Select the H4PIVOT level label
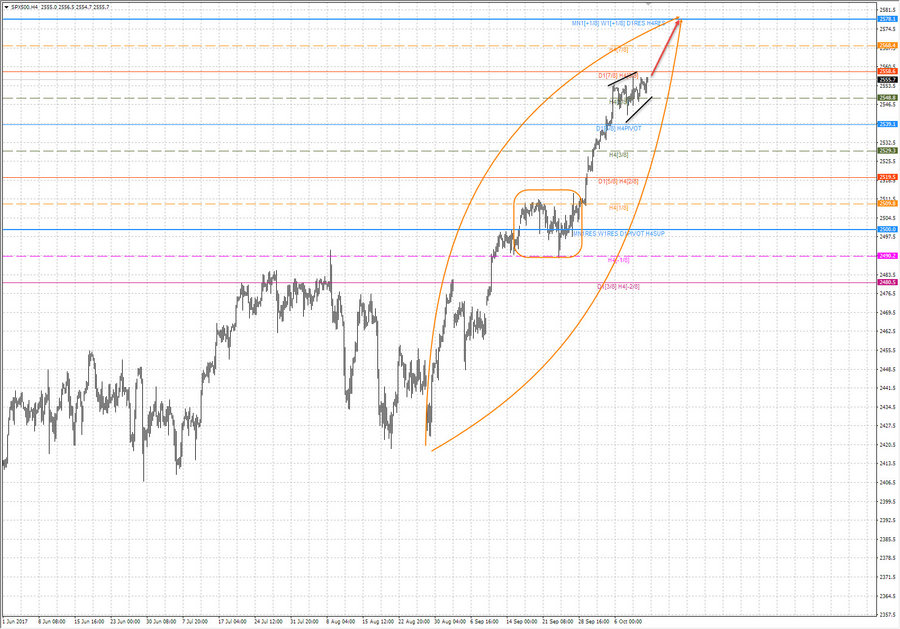 [628, 128]
